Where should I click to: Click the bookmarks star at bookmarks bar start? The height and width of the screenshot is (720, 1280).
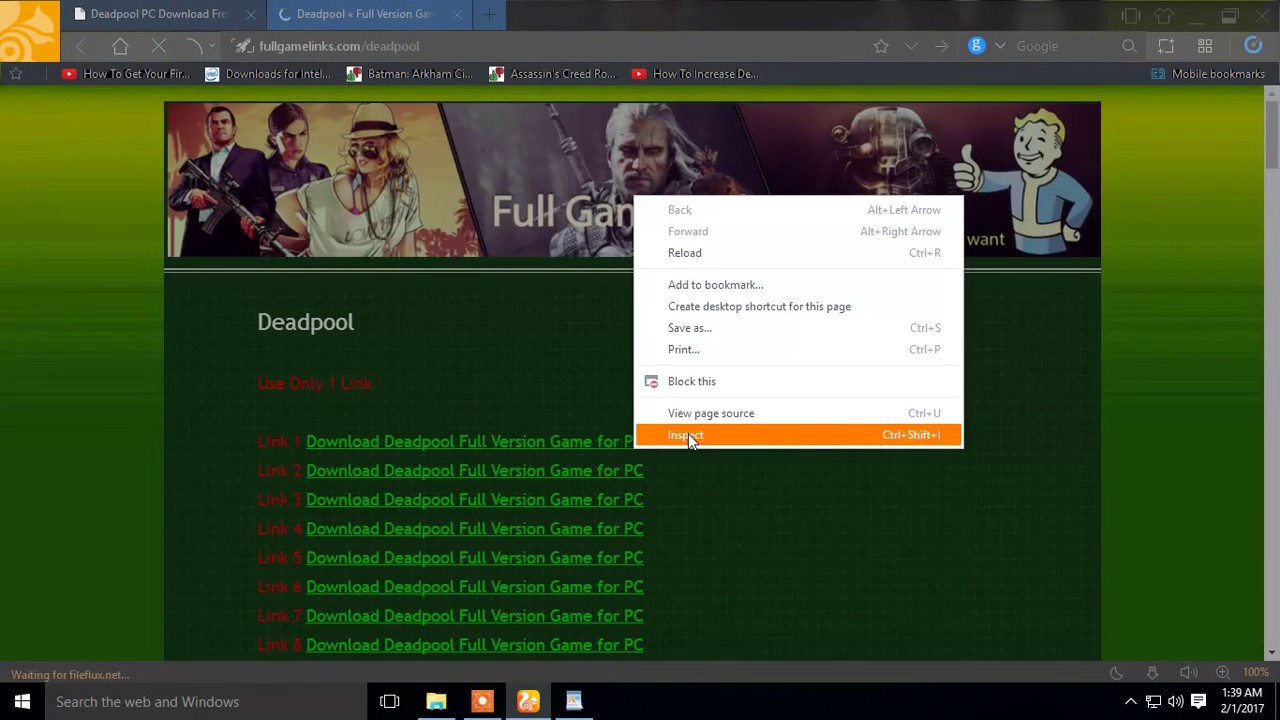pos(16,74)
